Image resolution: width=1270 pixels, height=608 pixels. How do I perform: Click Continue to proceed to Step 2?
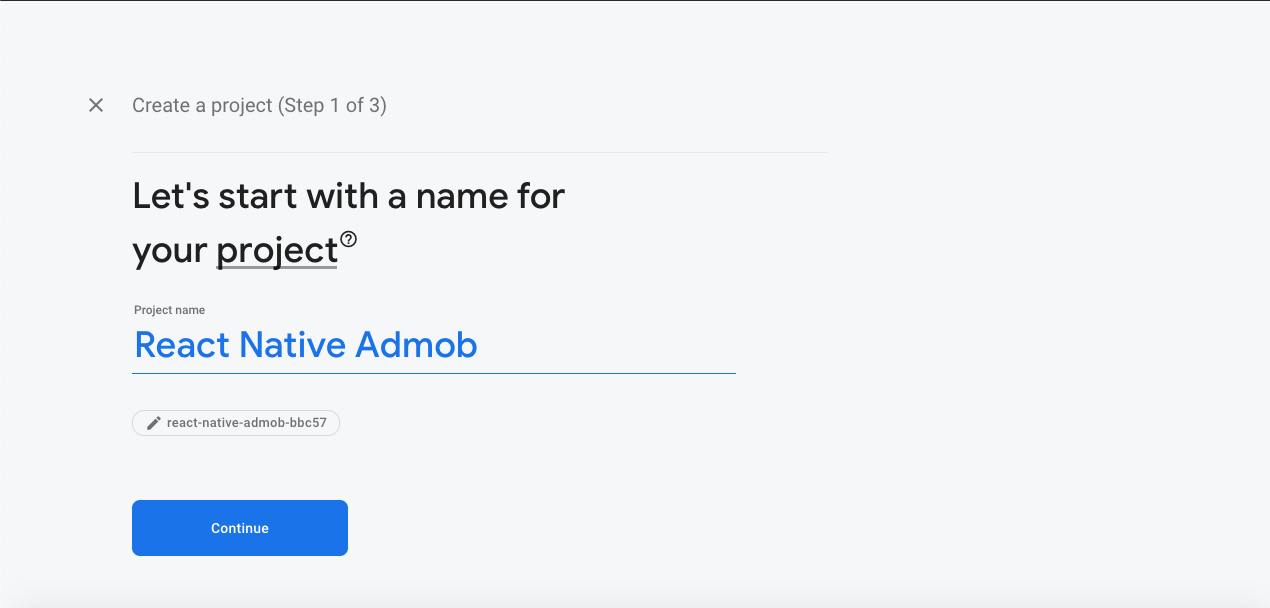(x=239, y=527)
